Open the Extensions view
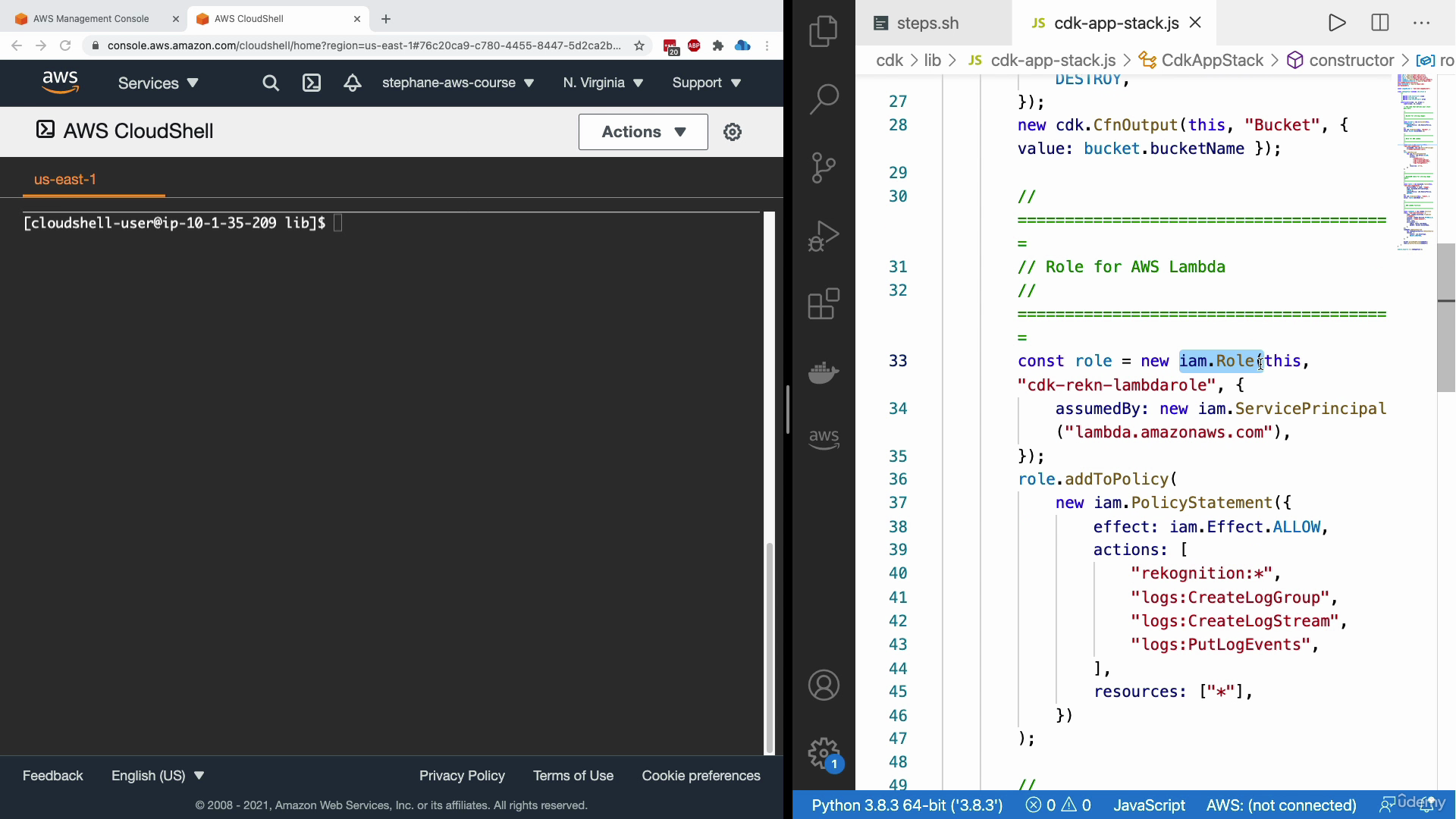The width and height of the screenshot is (1456, 819). coord(824,304)
